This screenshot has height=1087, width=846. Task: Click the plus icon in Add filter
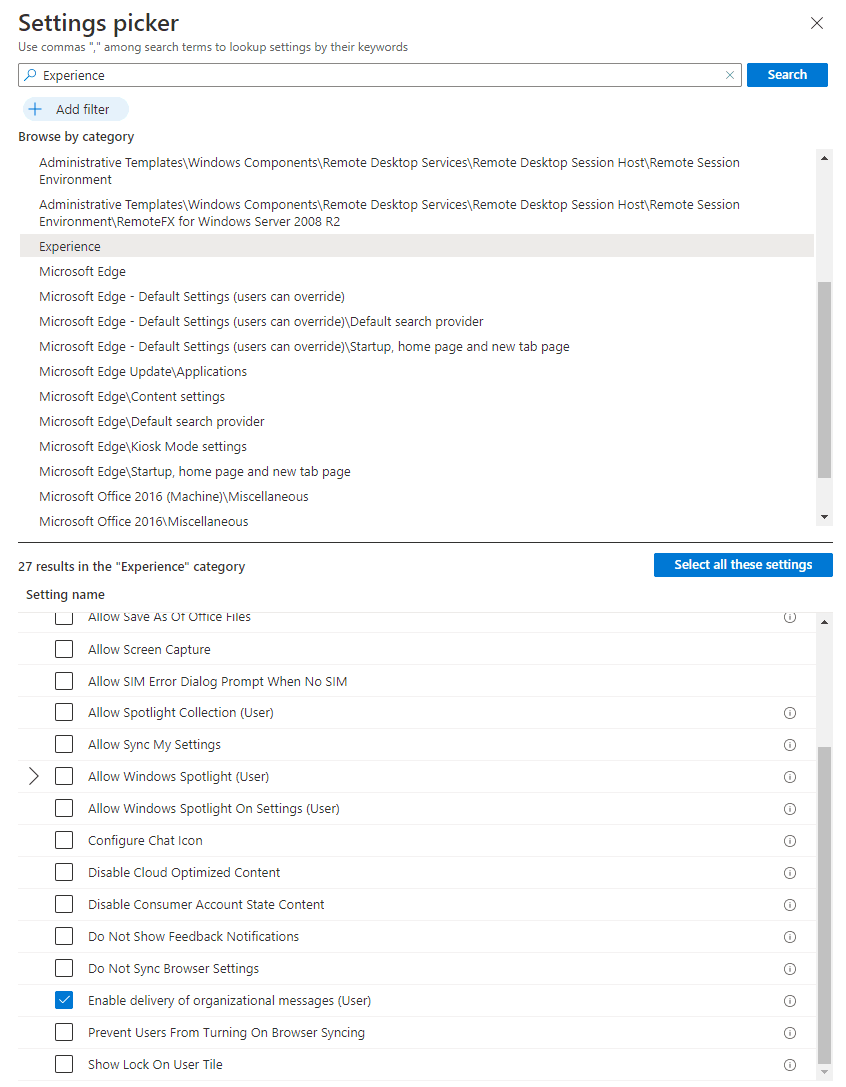coord(36,110)
